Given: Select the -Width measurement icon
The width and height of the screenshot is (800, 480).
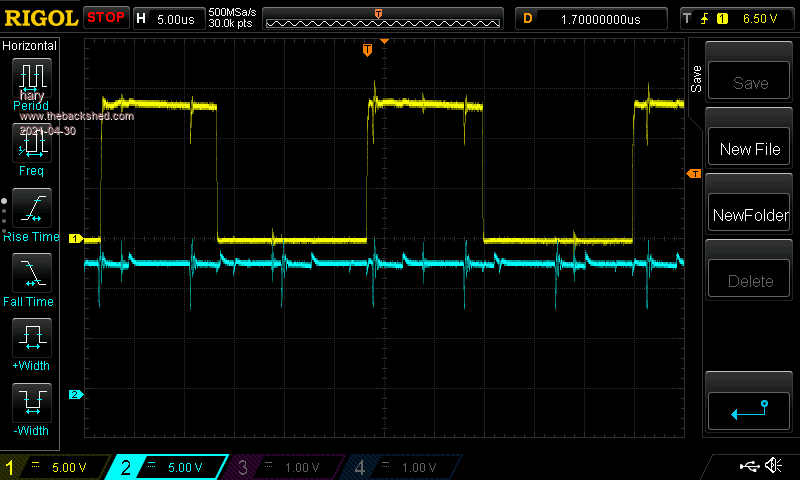Looking at the screenshot, I should (32, 403).
